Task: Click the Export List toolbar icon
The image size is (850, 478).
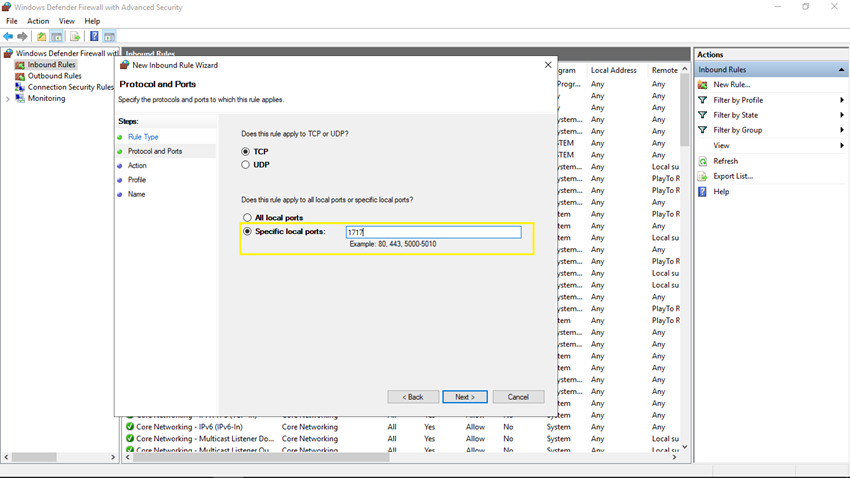Action: (75, 36)
